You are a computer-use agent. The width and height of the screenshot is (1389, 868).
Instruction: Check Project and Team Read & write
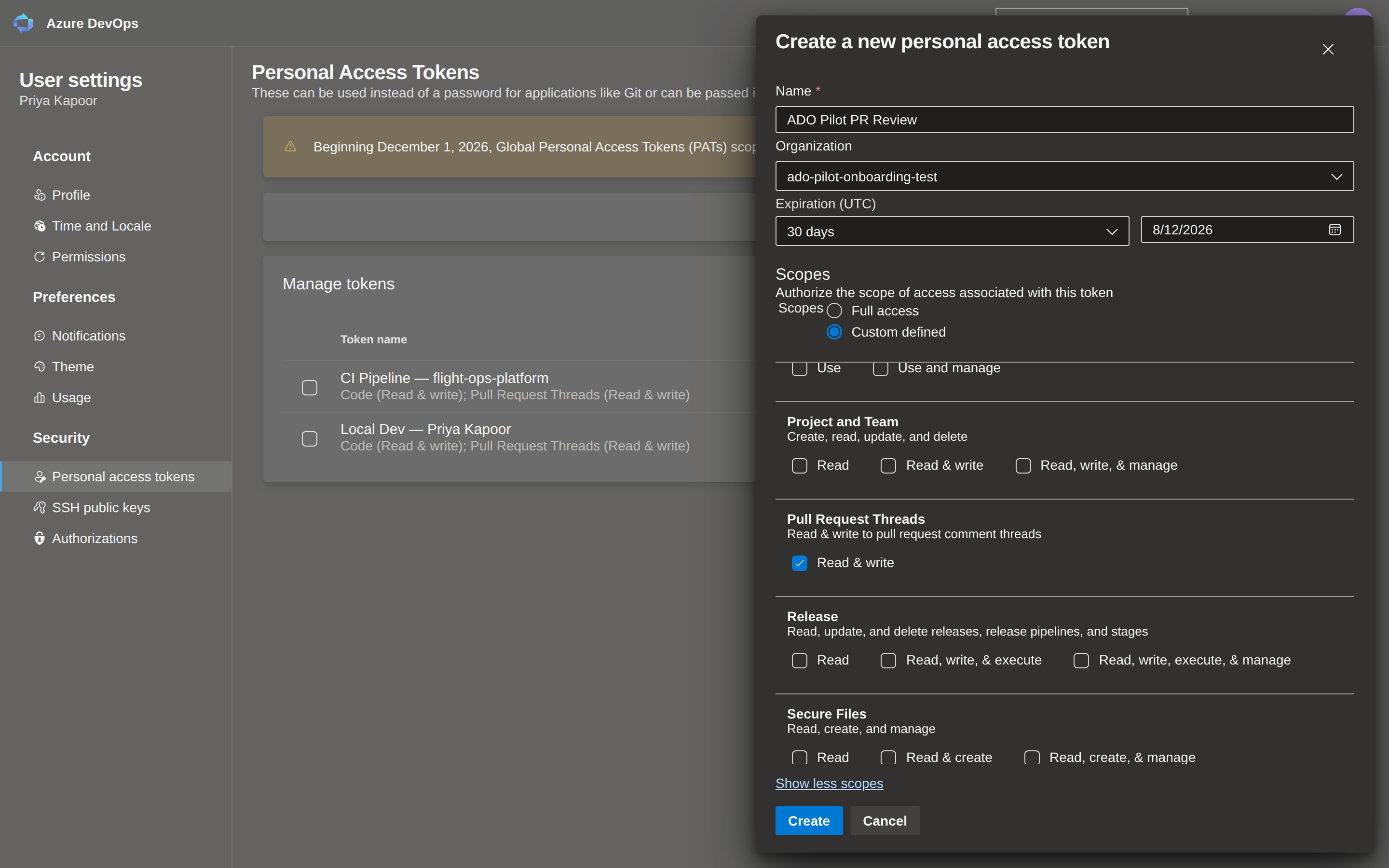888,465
